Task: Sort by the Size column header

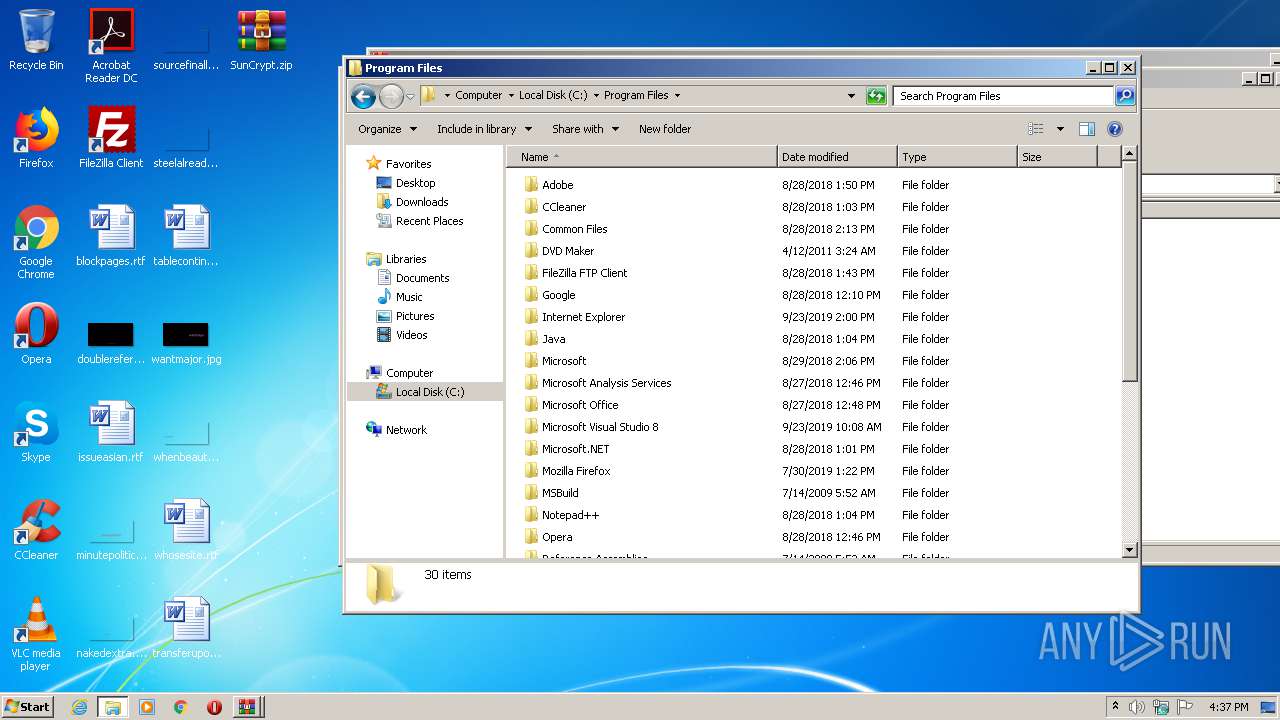Action: click(x=1057, y=157)
